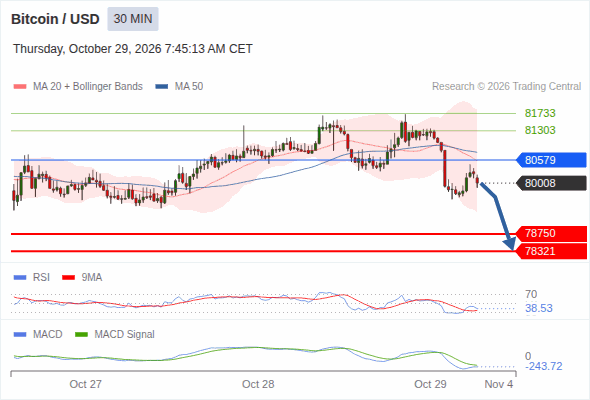Select the MA 20 + Bollinger Bands label
The image size is (590, 400).
[x=88, y=87]
